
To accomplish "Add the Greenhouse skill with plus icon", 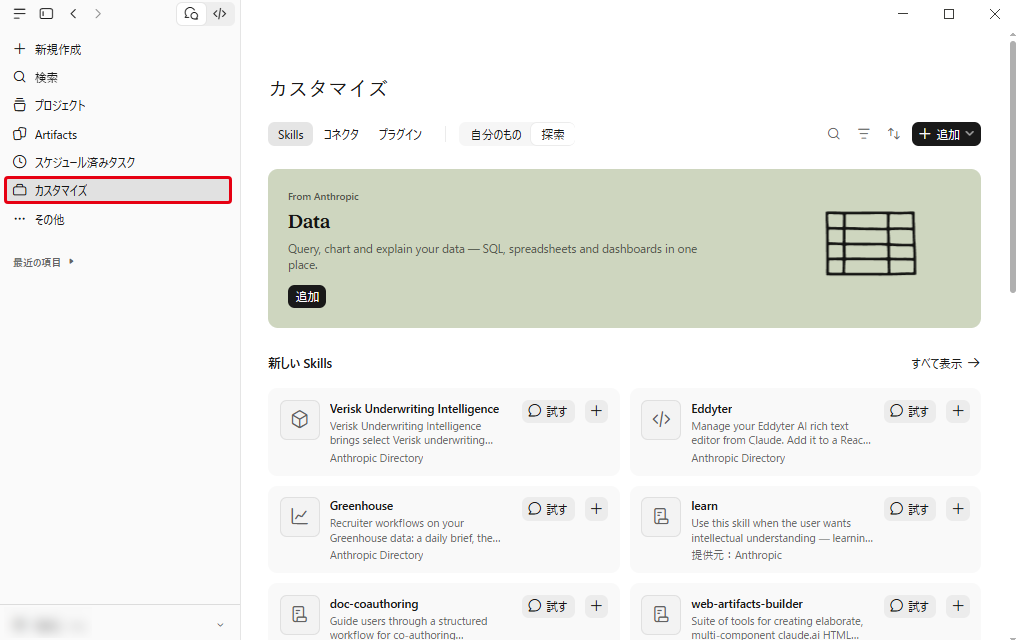I will point(596,509).
